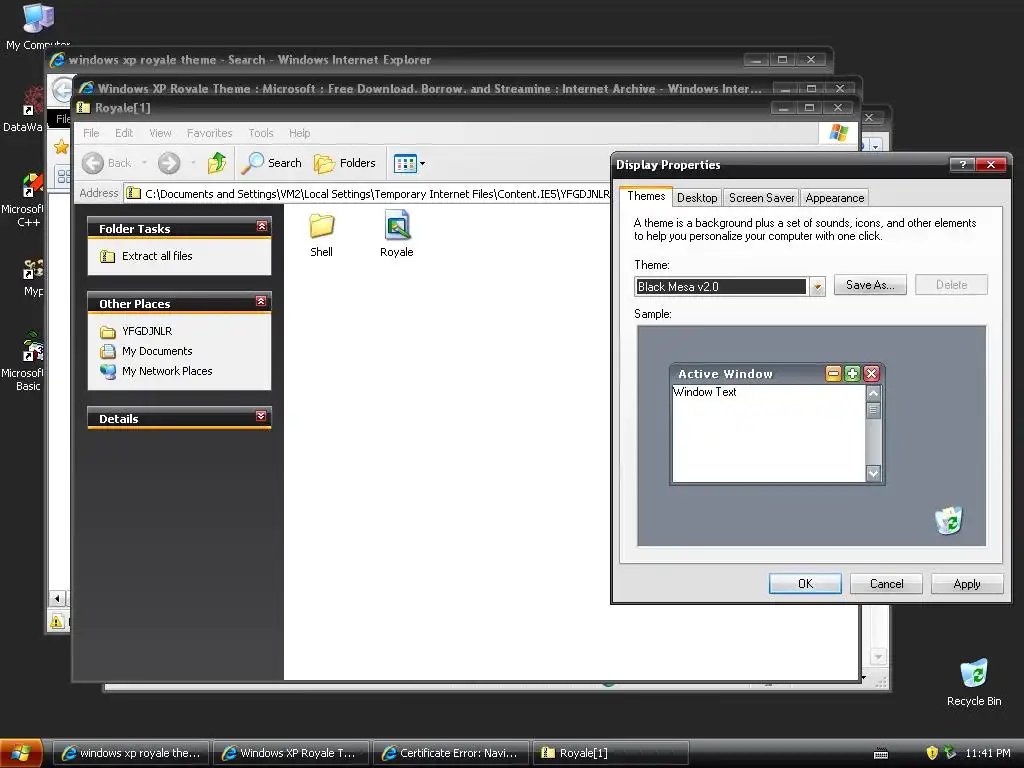This screenshot has height=768, width=1024.
Task: Click the network tray icon
Action: pos(950,753)
